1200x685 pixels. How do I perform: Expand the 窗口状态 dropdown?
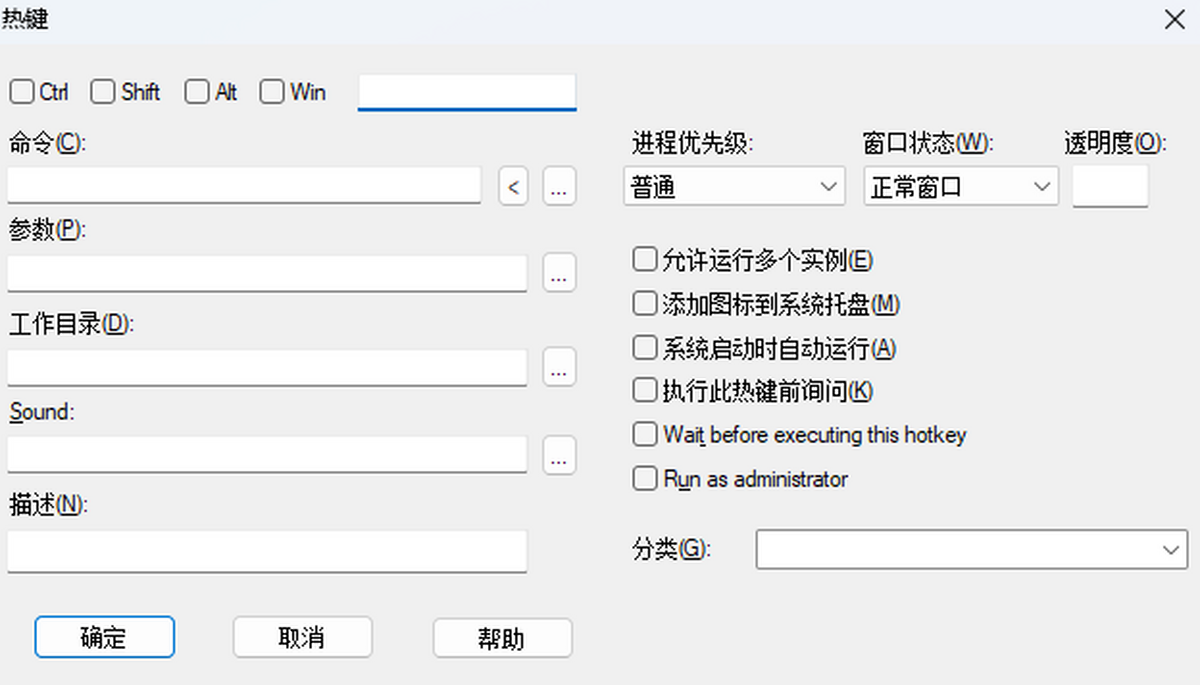(960, 187)
